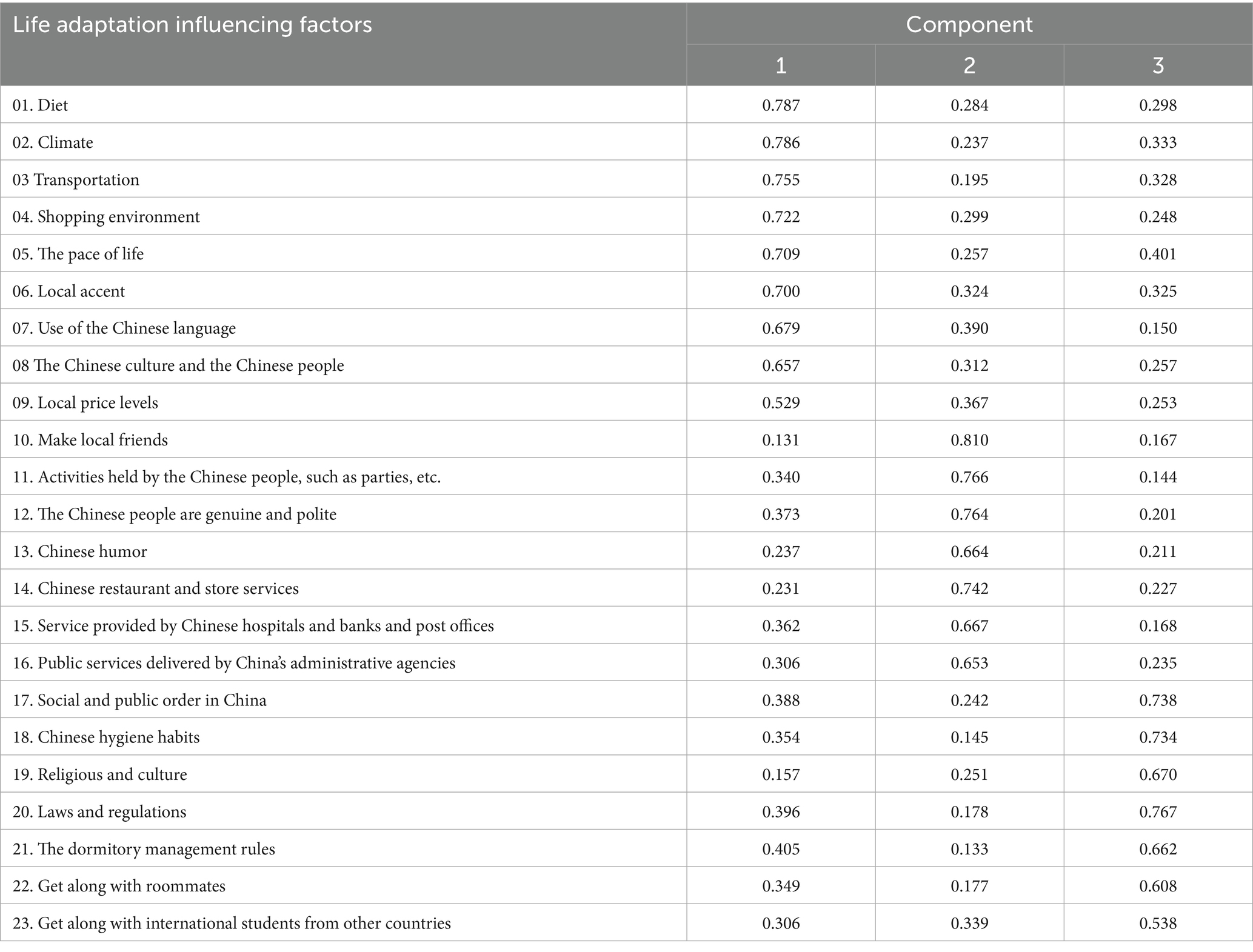The width and height of the screenshot is (1253, 952).
Task: Click "07. Use of the Chinese language"
Action: point(124,328)
